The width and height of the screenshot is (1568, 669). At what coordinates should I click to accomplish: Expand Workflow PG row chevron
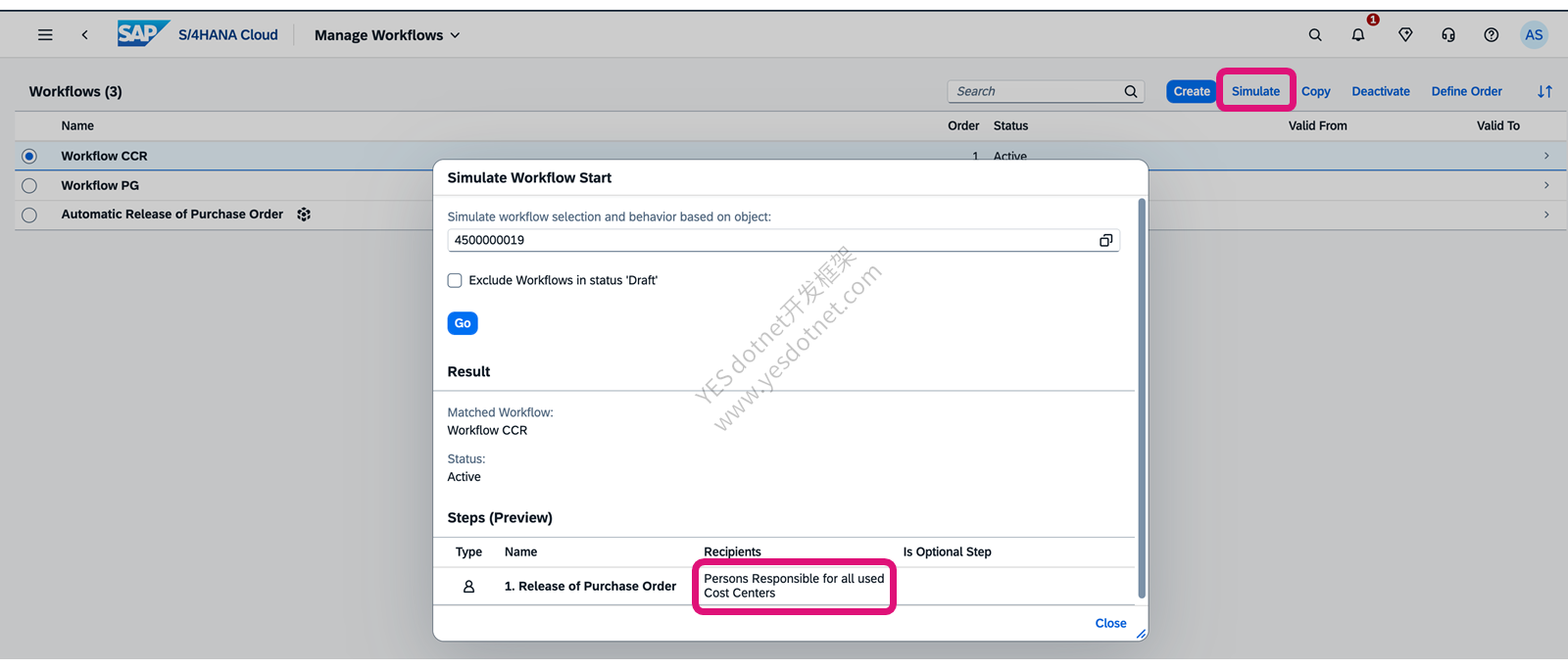[x=1546, y=185]
